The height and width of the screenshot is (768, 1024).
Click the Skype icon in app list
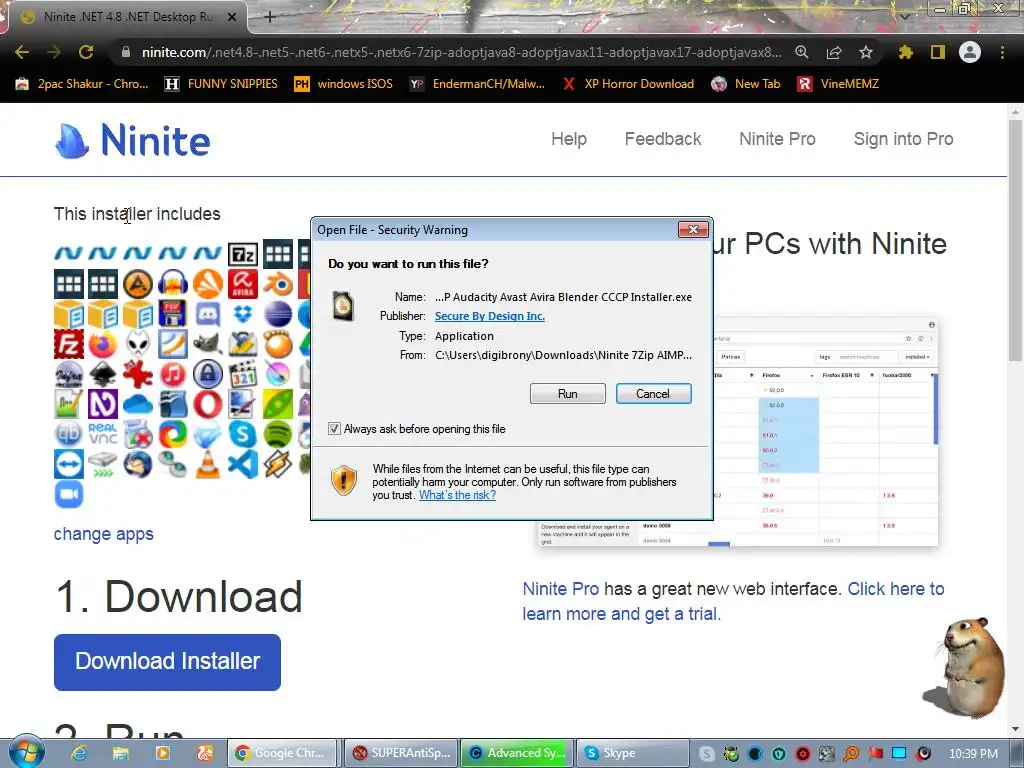(242, 434)
